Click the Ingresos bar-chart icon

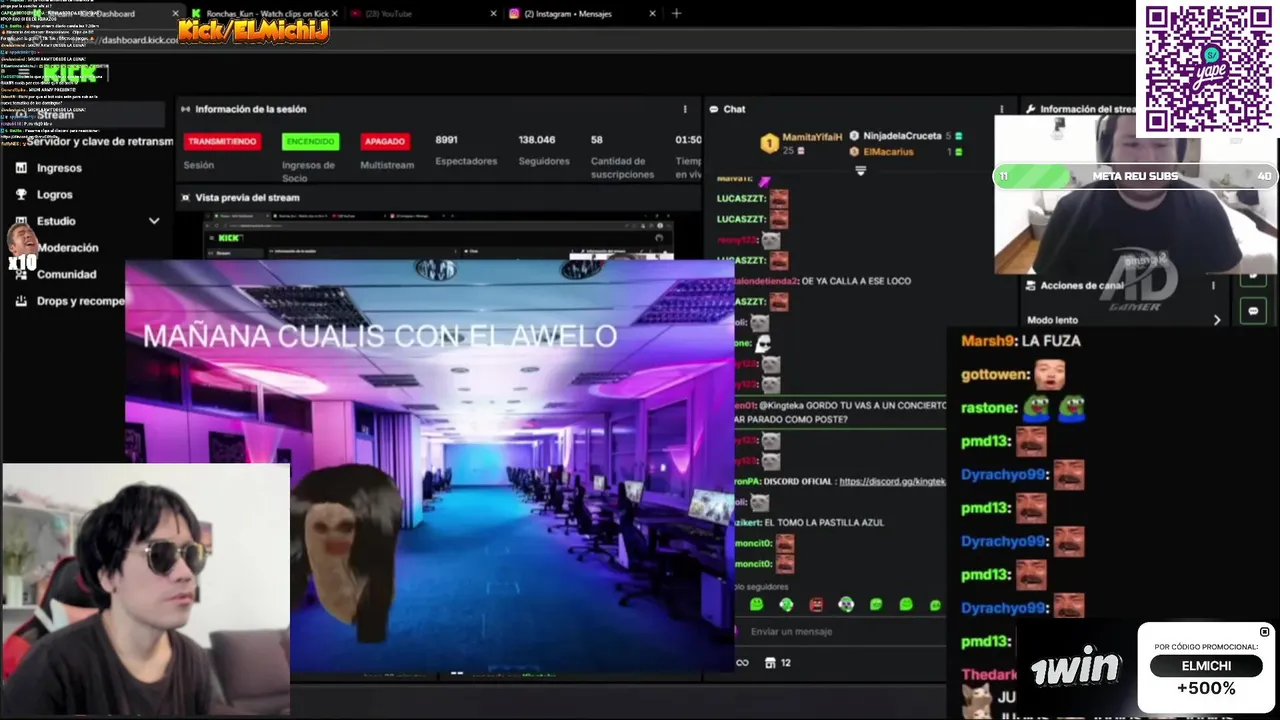pos(21,168)
